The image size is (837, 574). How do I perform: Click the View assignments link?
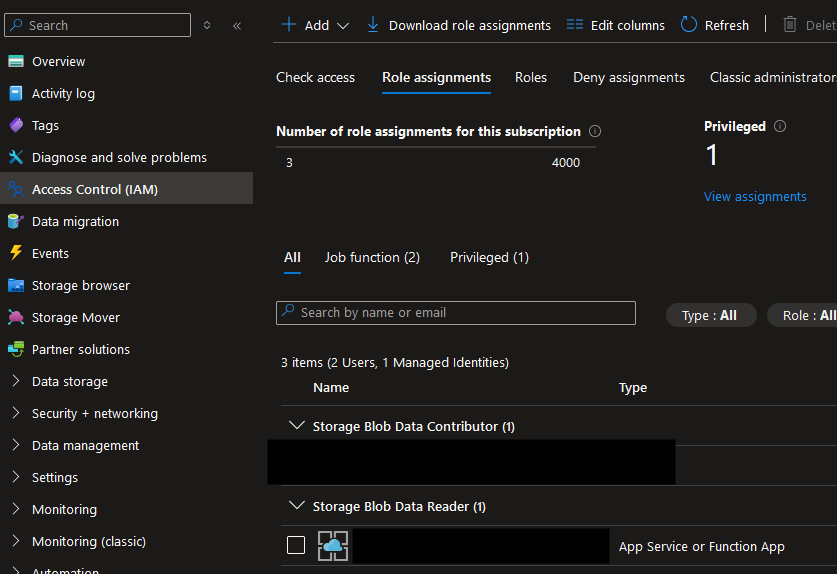click(x=755, y=197)
